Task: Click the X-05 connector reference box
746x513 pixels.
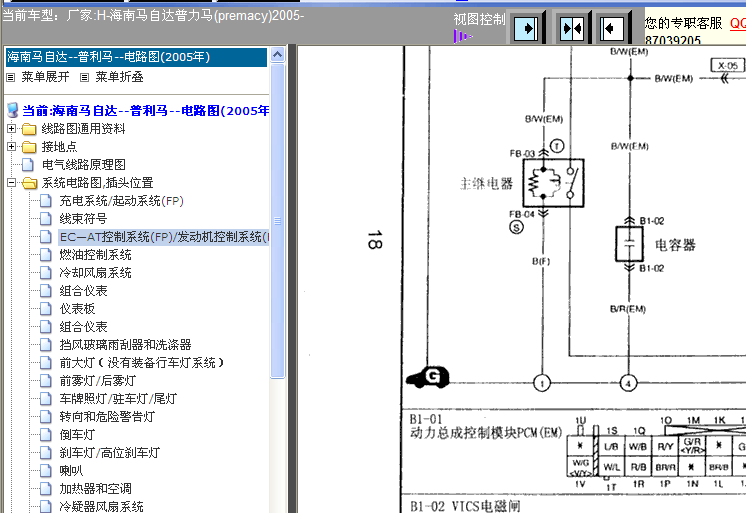Action: click(727, 66)
